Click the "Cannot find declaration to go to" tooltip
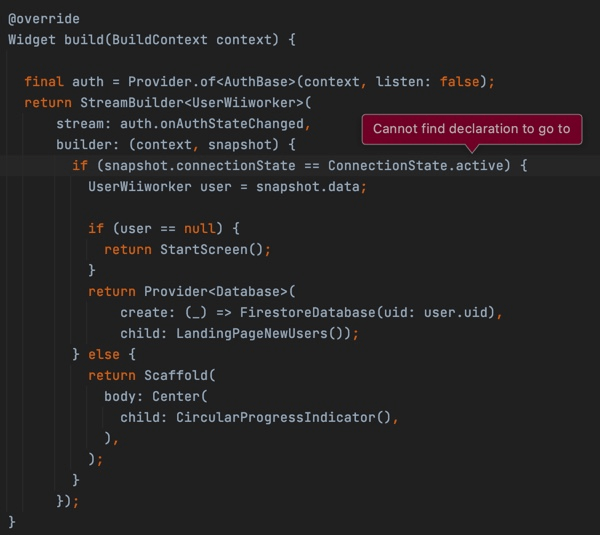600x535 pixels. coord(471,129)
